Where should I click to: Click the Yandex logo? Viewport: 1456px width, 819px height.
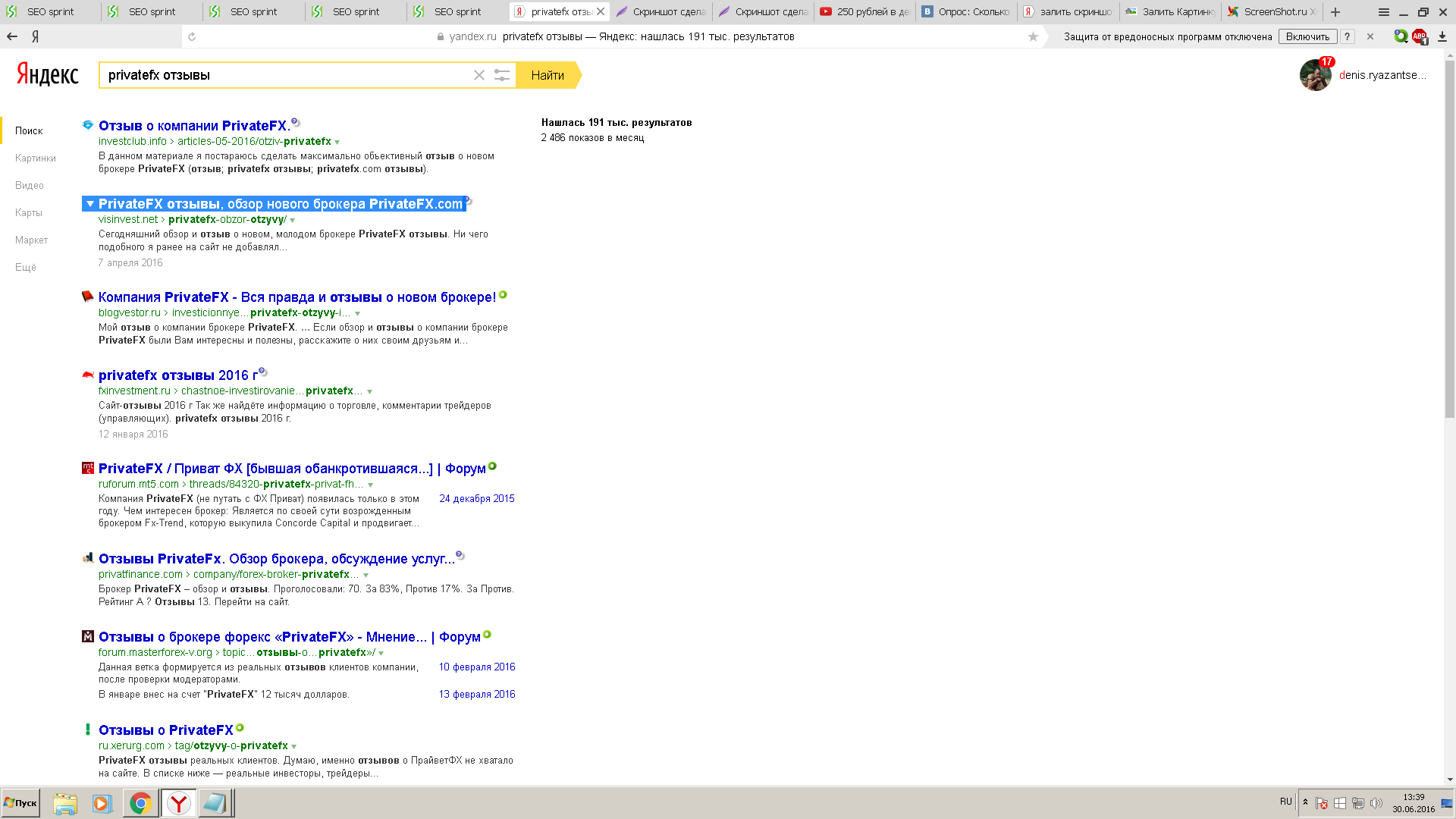tap(48, 74)
